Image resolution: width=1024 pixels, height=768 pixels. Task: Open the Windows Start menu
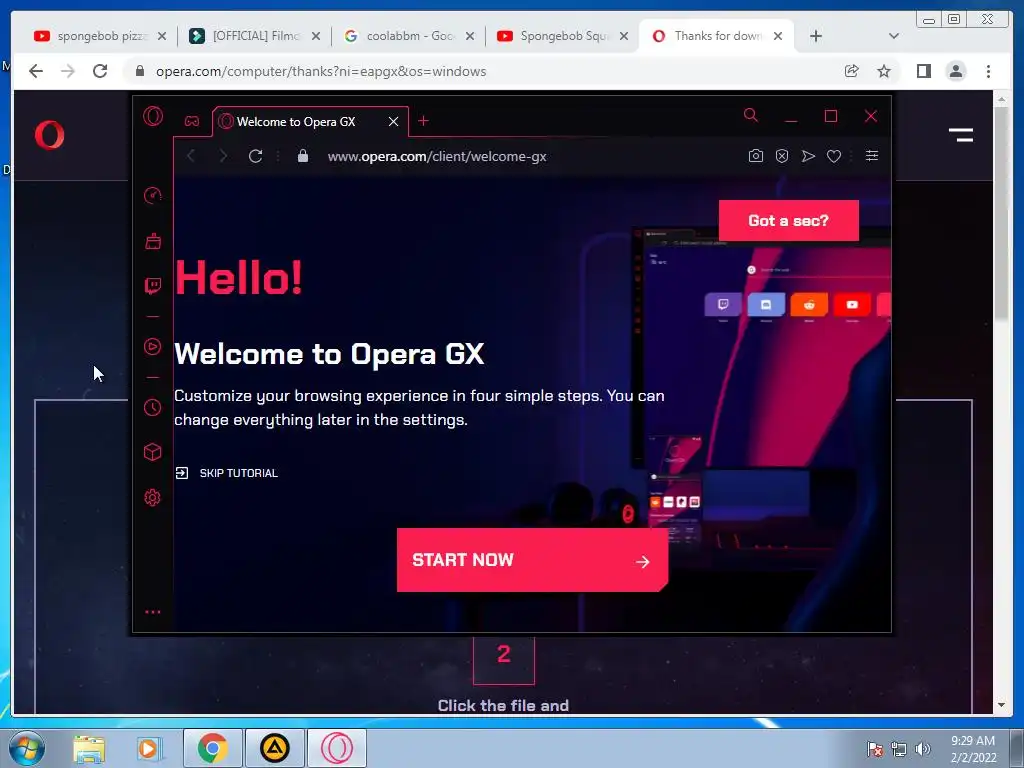coord(26,748)
